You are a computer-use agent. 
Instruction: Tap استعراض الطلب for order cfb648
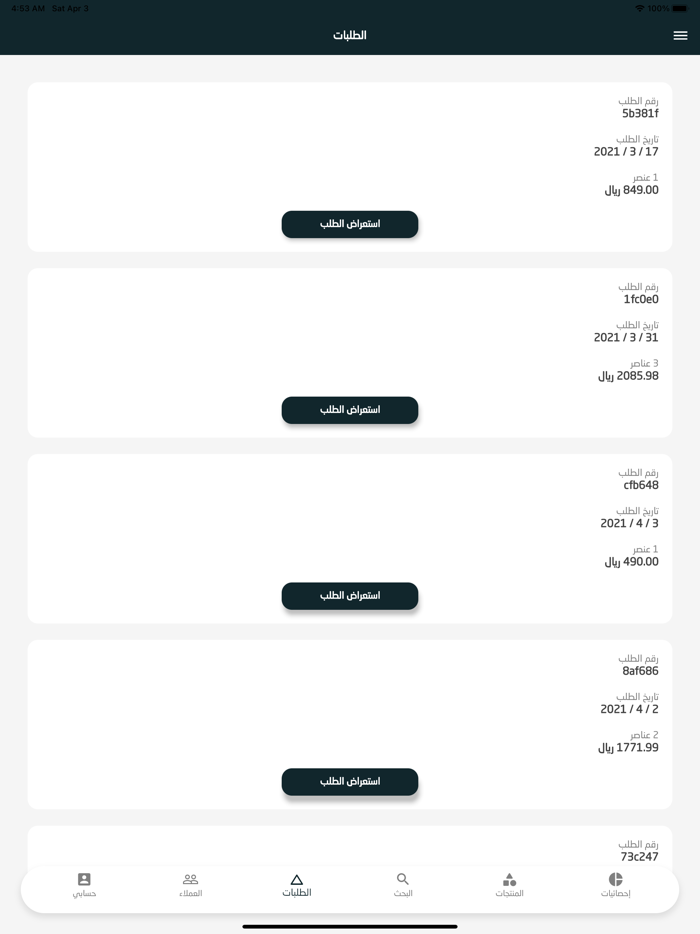350,595
